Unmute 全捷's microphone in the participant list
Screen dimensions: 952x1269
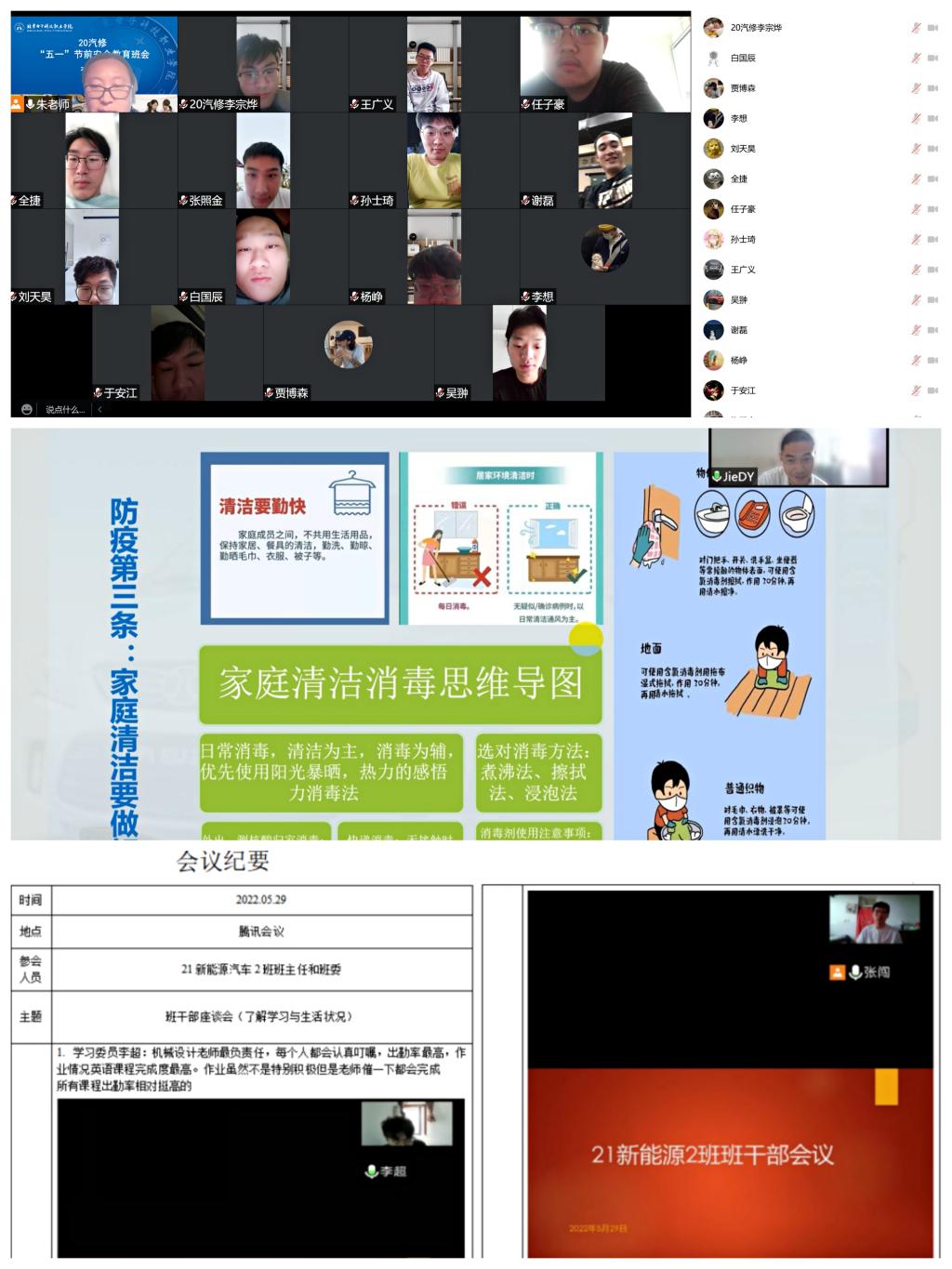(x=915, y=179)
